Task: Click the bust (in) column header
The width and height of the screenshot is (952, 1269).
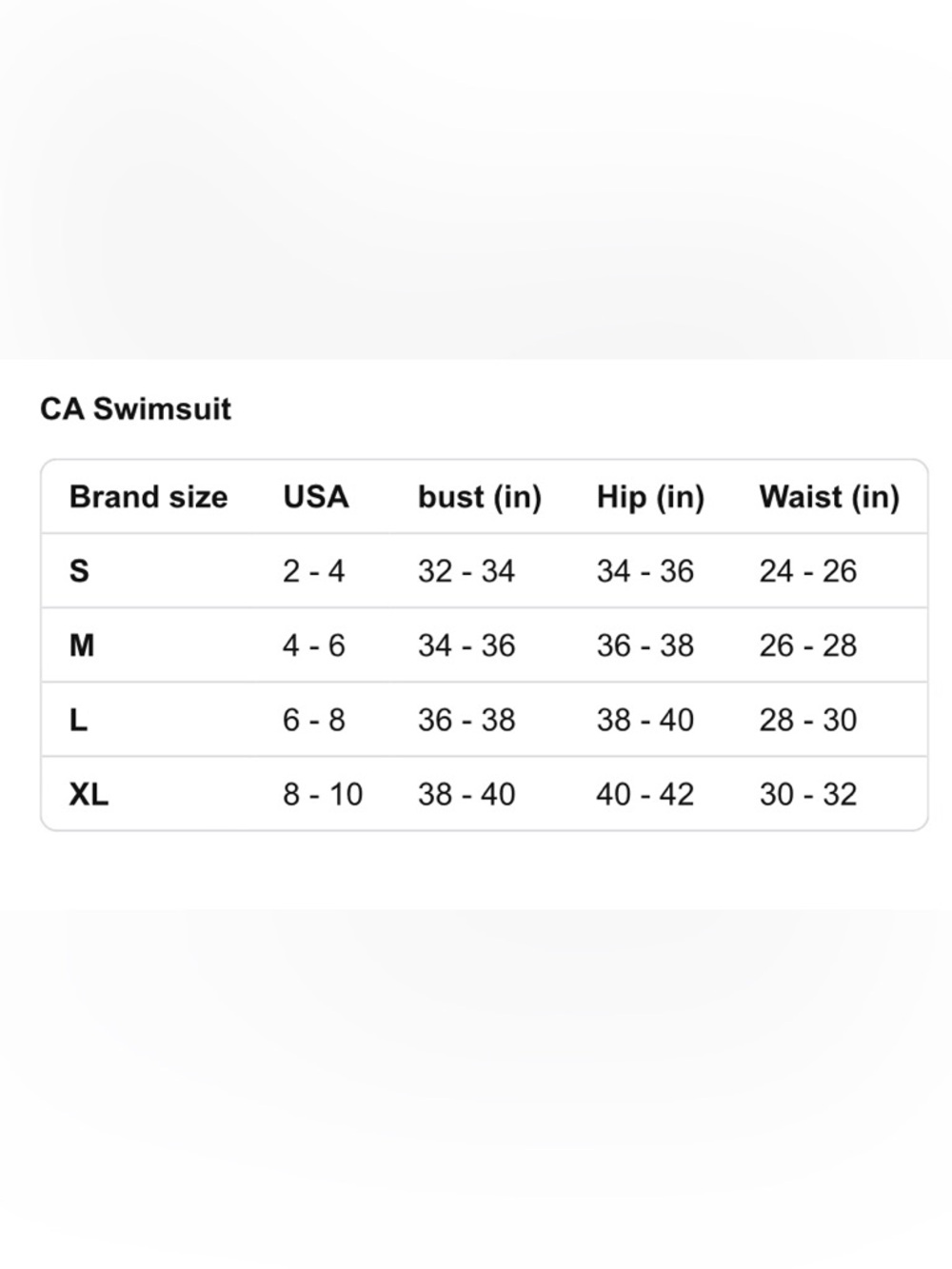Action: pos(480,497)
